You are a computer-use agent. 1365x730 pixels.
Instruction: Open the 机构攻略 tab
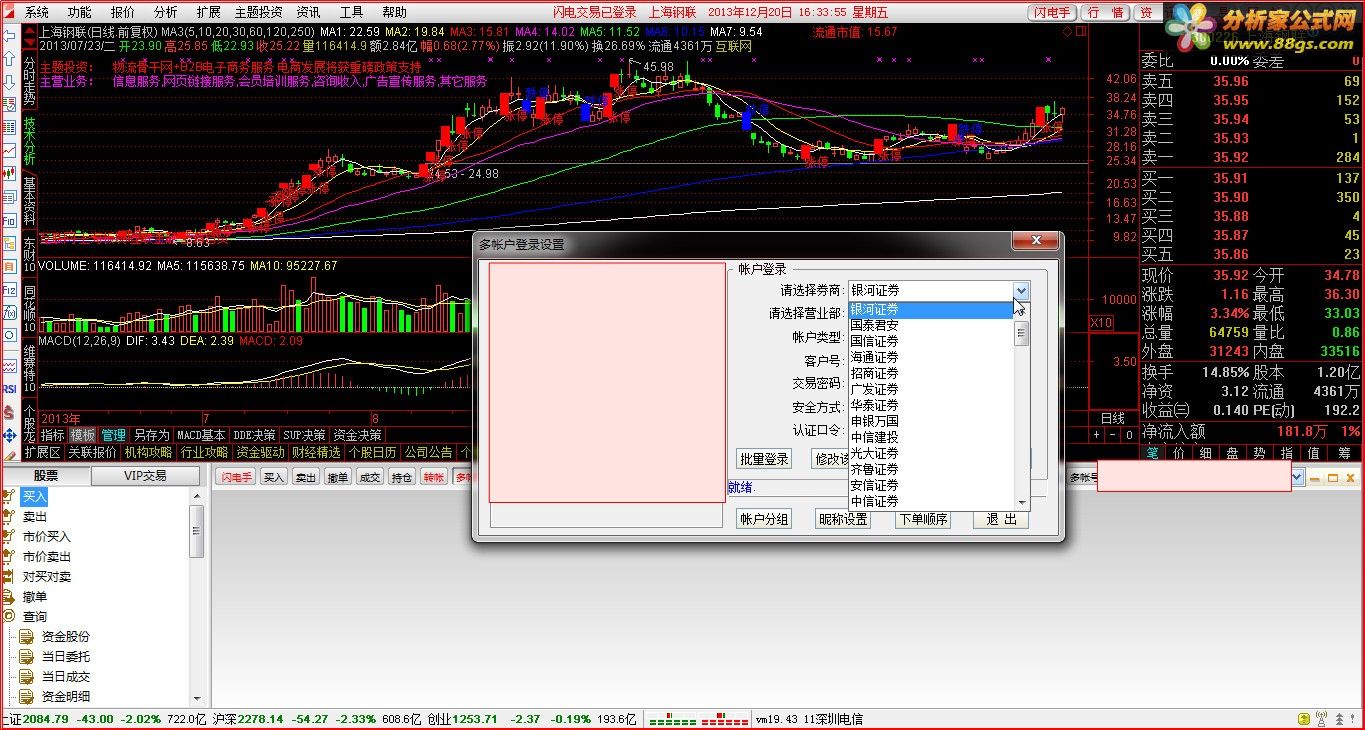[148, 452]
